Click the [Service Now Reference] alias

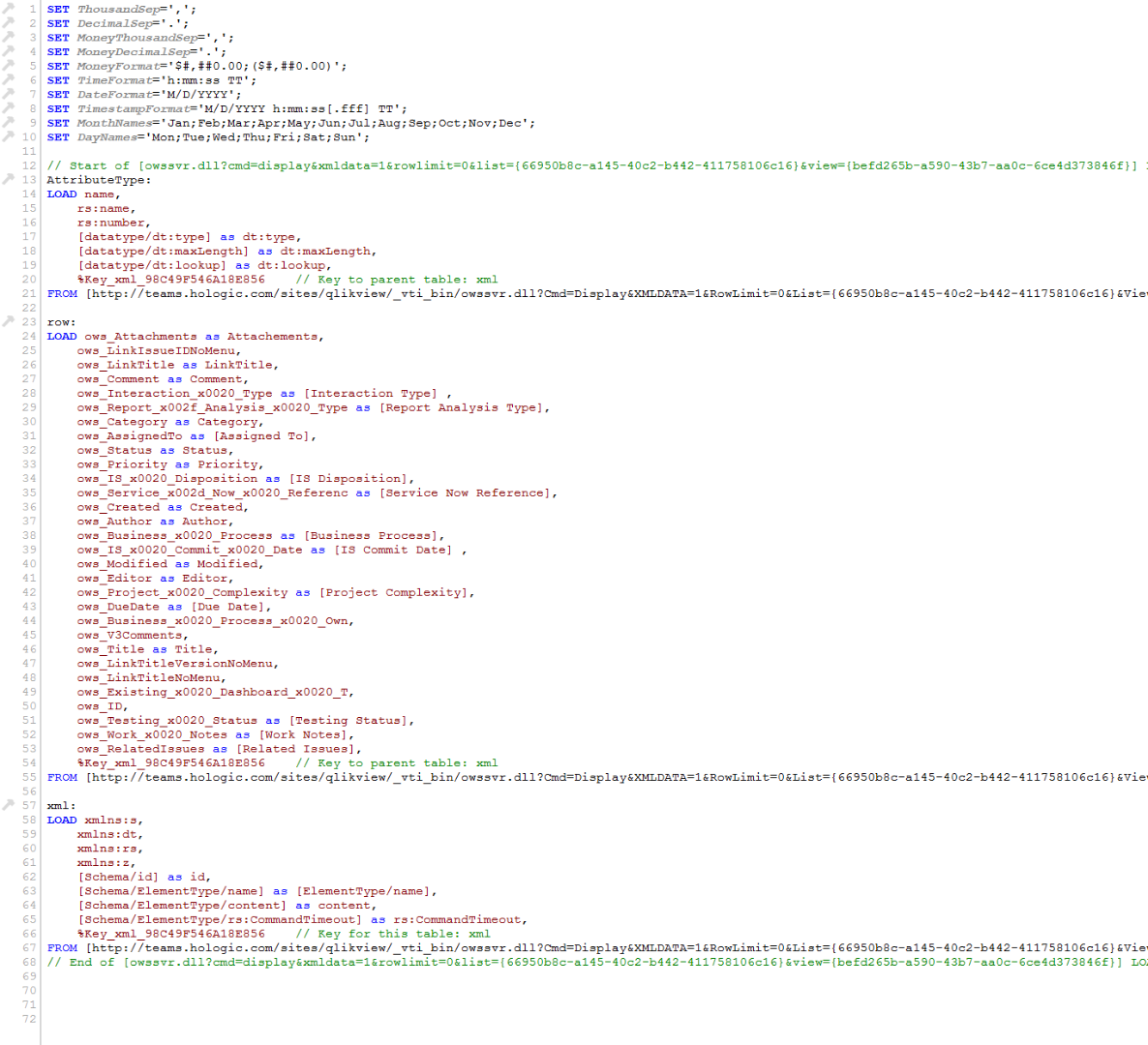pos(465,493)
